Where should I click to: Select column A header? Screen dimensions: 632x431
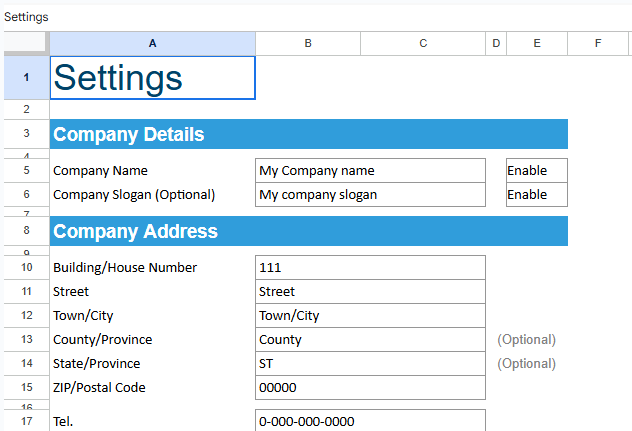pyautogui.click(x=152, y=43)
